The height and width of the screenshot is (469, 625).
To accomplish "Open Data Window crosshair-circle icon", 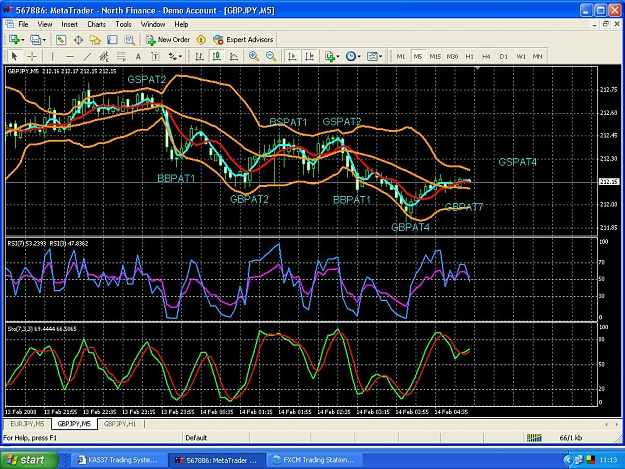I will (x=78, y=39).
